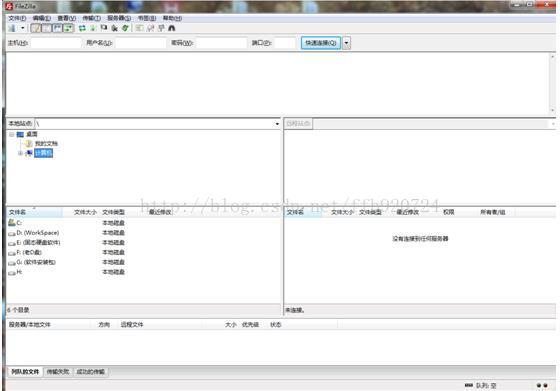Collapse the 桌面 desktop tree node
Viewport: 560px width, 391px height.
point(11,134)
